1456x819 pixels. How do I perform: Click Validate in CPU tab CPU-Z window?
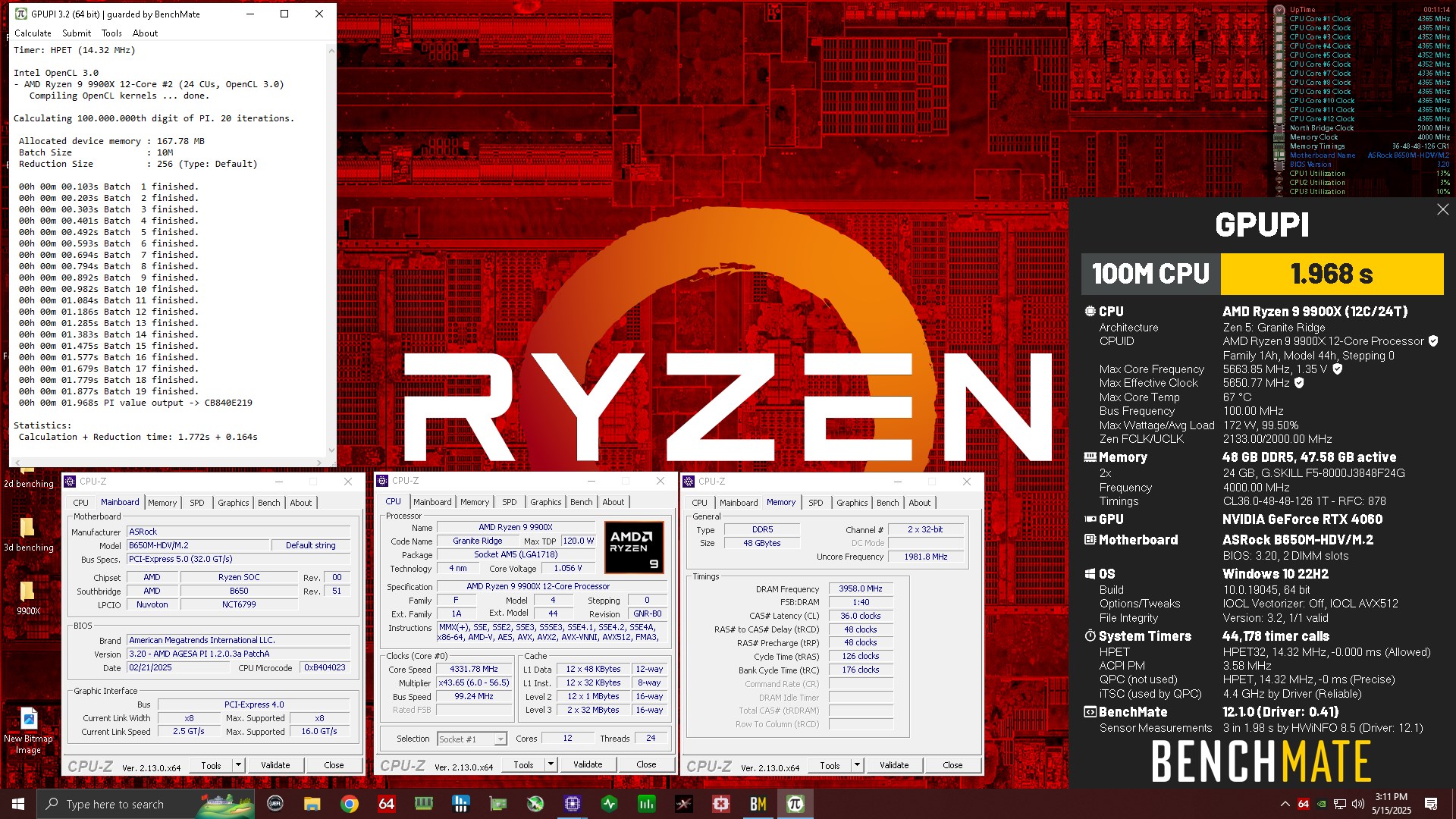click(588, 764)
